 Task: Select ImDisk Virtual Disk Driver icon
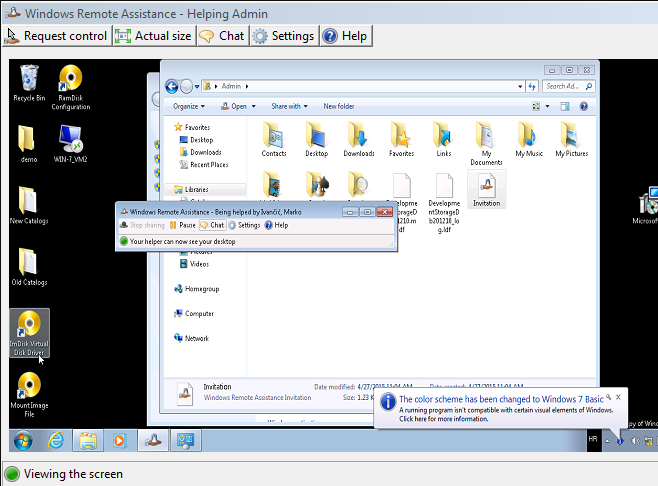(x=29, y=333)
